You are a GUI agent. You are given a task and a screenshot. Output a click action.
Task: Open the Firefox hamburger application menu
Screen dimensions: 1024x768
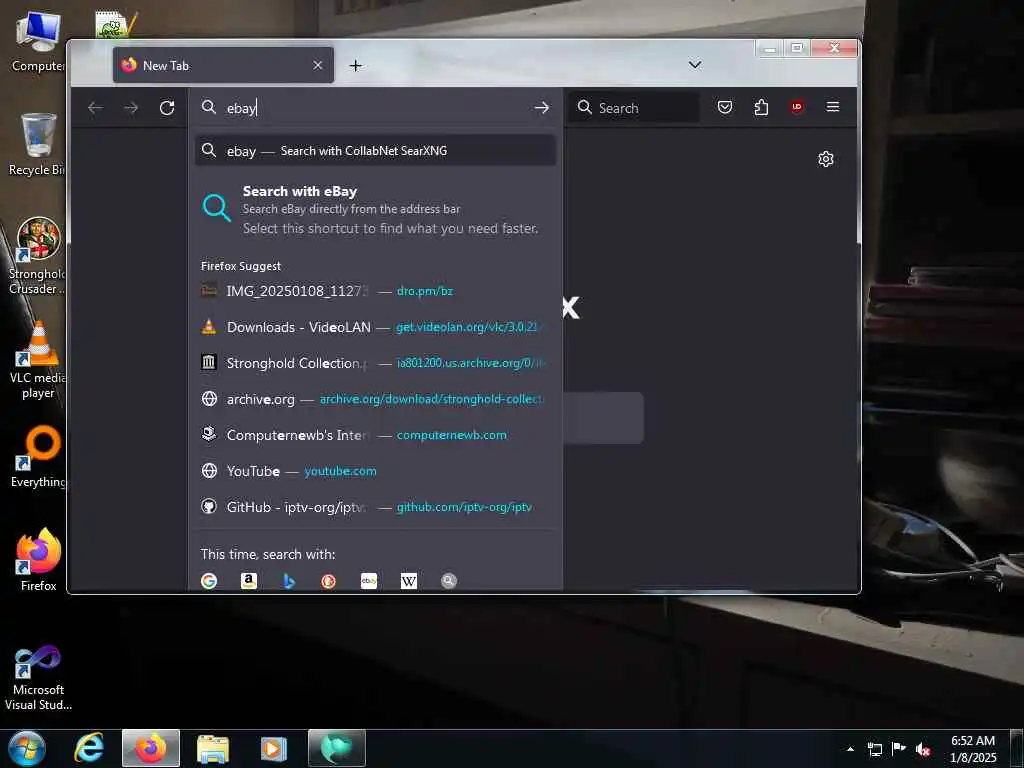click(833, 106)
